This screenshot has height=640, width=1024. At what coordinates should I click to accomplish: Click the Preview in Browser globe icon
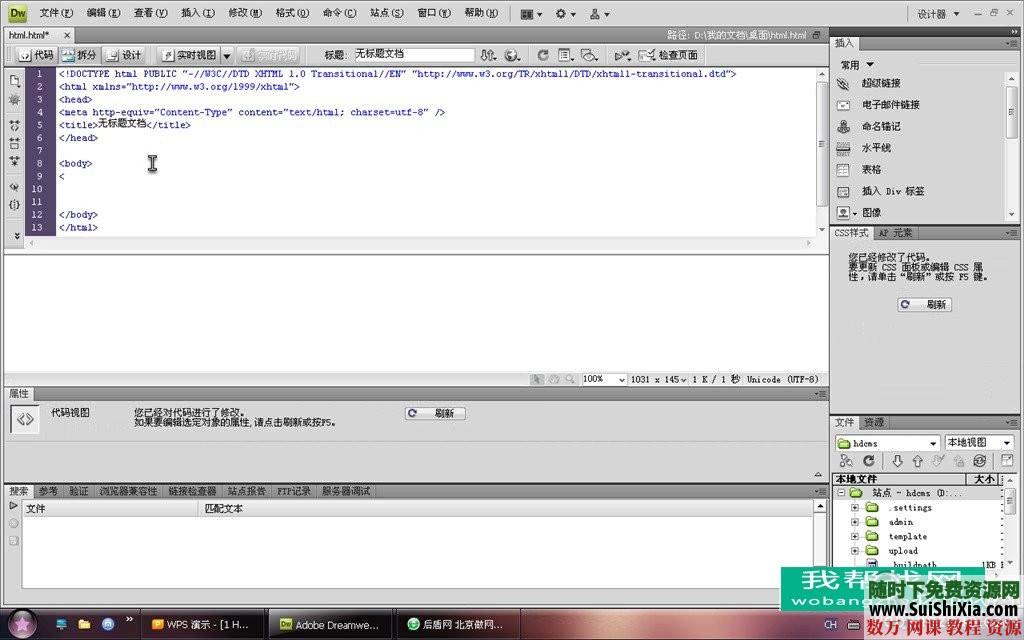tap(513, 55)
